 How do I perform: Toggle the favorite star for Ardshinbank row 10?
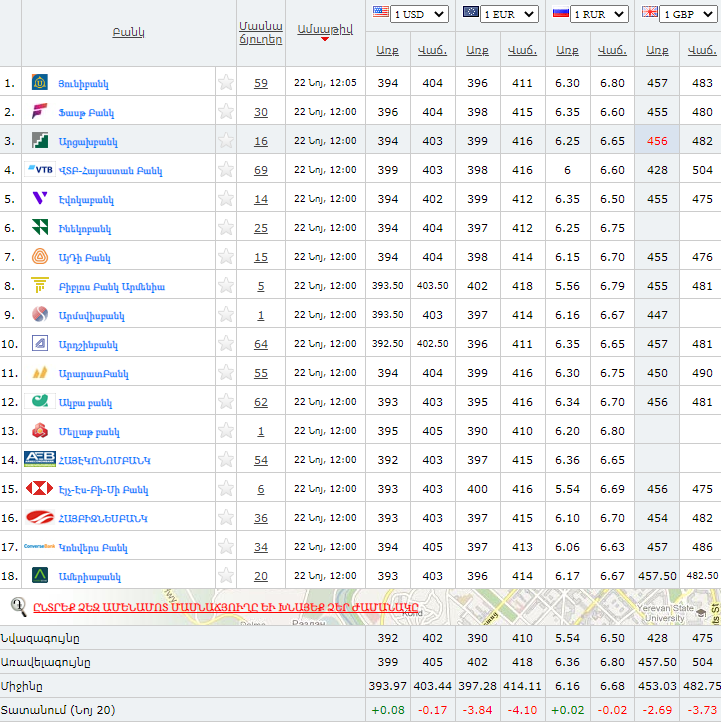(x=226, y=344)
